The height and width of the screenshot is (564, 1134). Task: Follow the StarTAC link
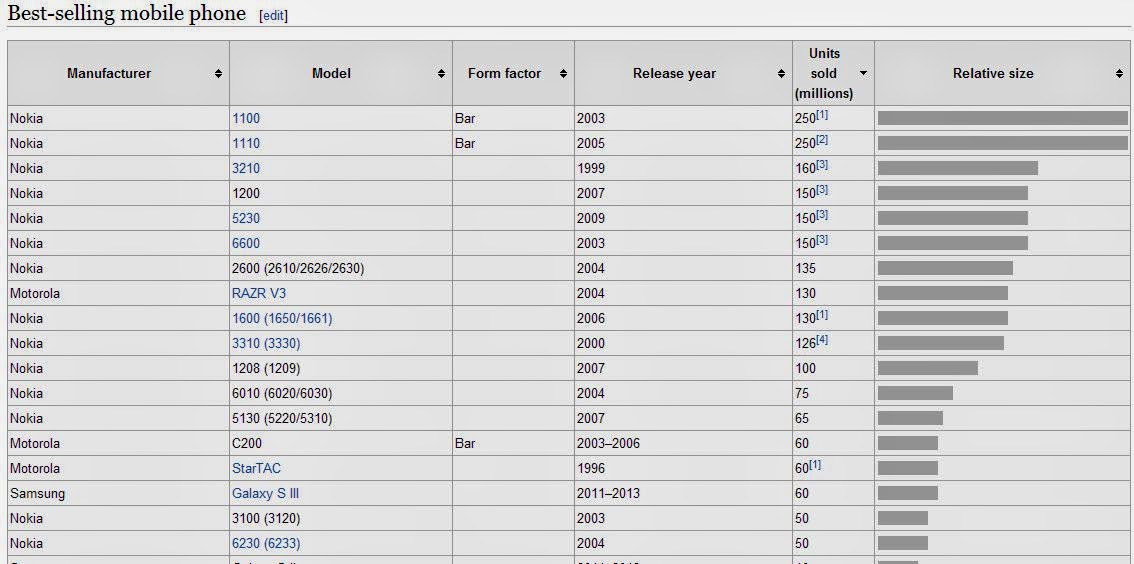click(x=256, y=468)
